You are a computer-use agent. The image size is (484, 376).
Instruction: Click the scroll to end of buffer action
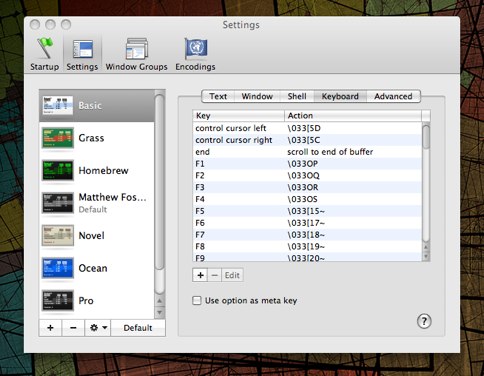[330, 152]
